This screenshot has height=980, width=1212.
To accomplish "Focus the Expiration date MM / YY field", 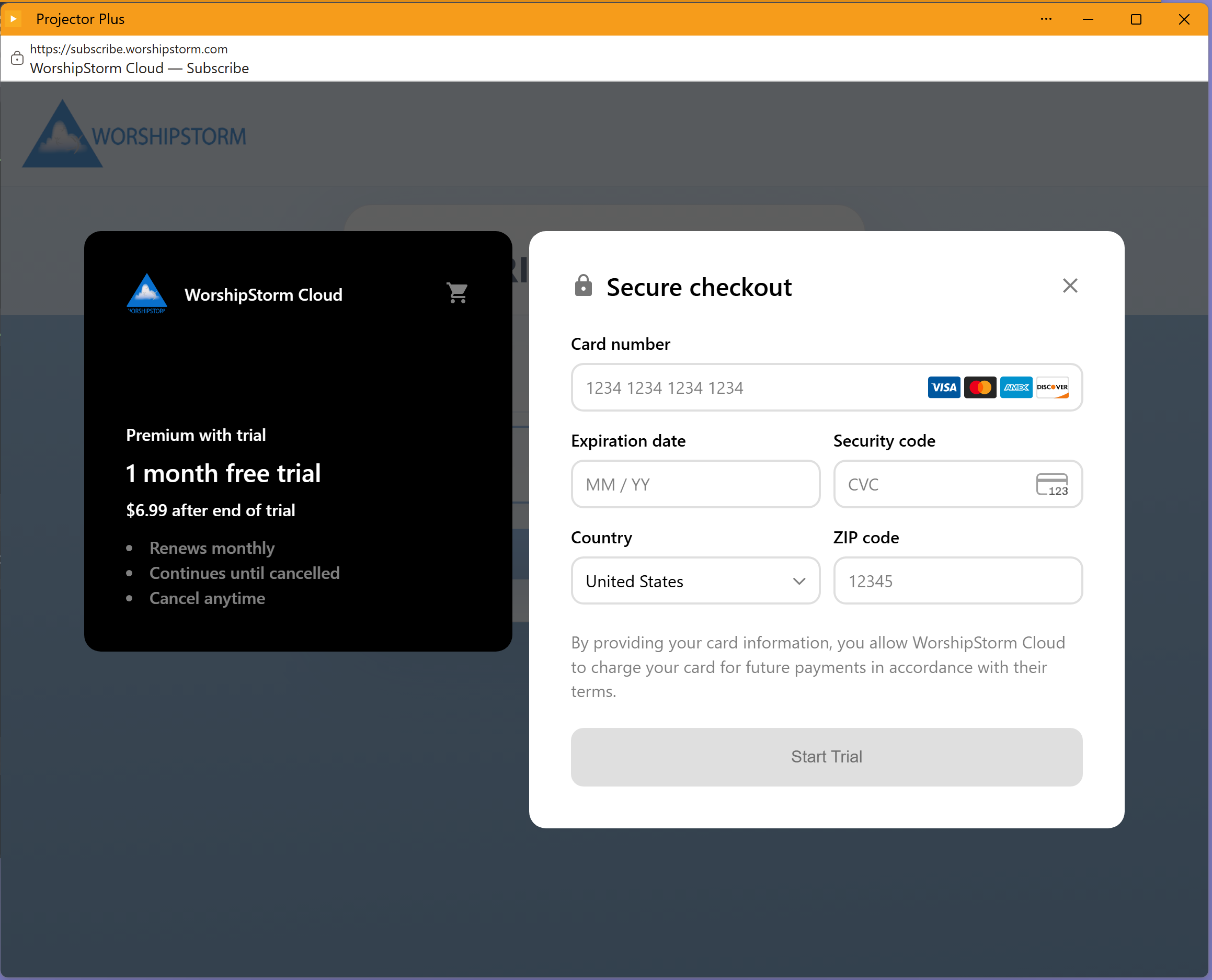I will pos(695,484).
